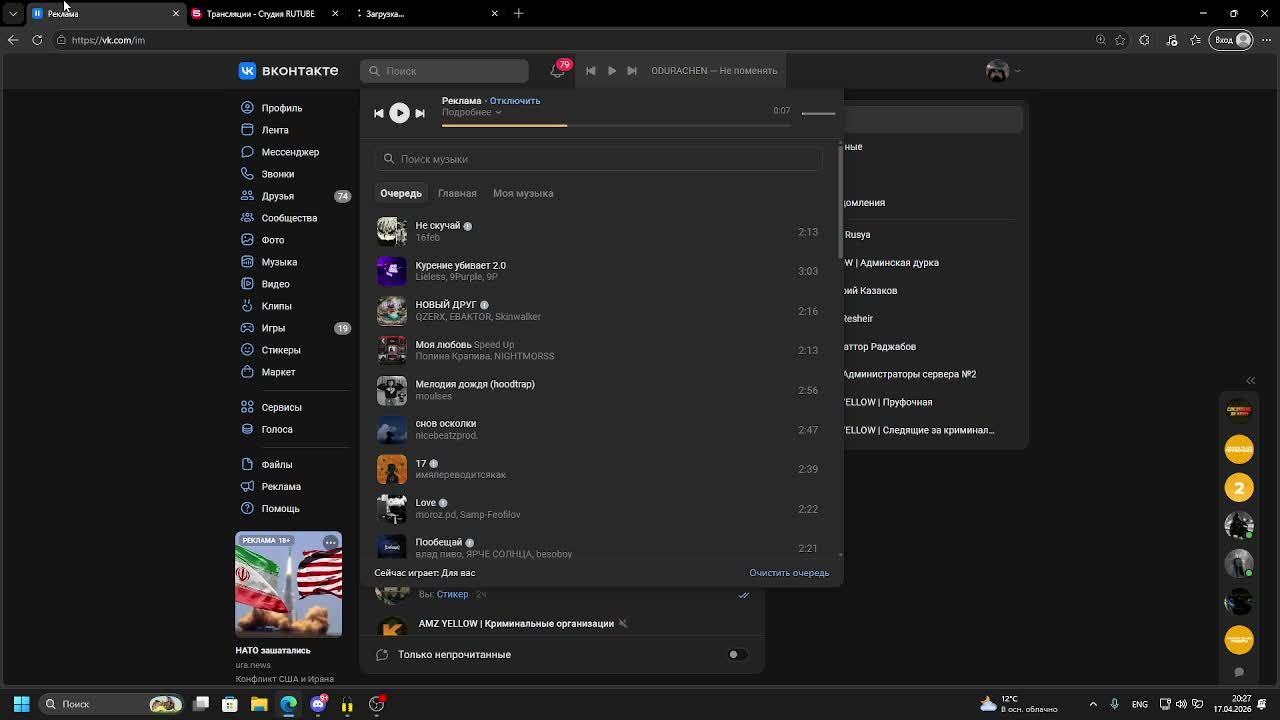This screenshot has width=1280, height=720.
Task: Open ad options menu on banner
Action: click(330, 542)
